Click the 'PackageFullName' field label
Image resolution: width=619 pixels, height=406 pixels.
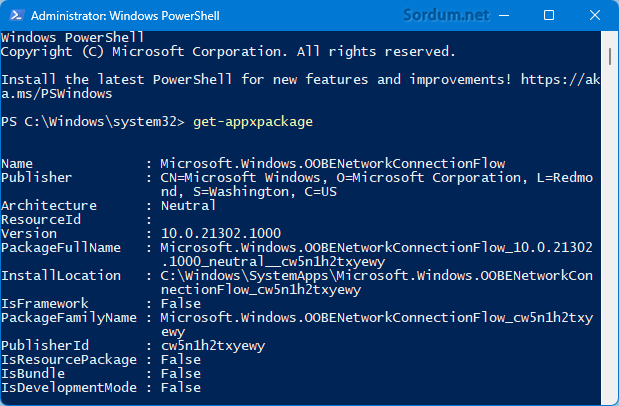61,248
